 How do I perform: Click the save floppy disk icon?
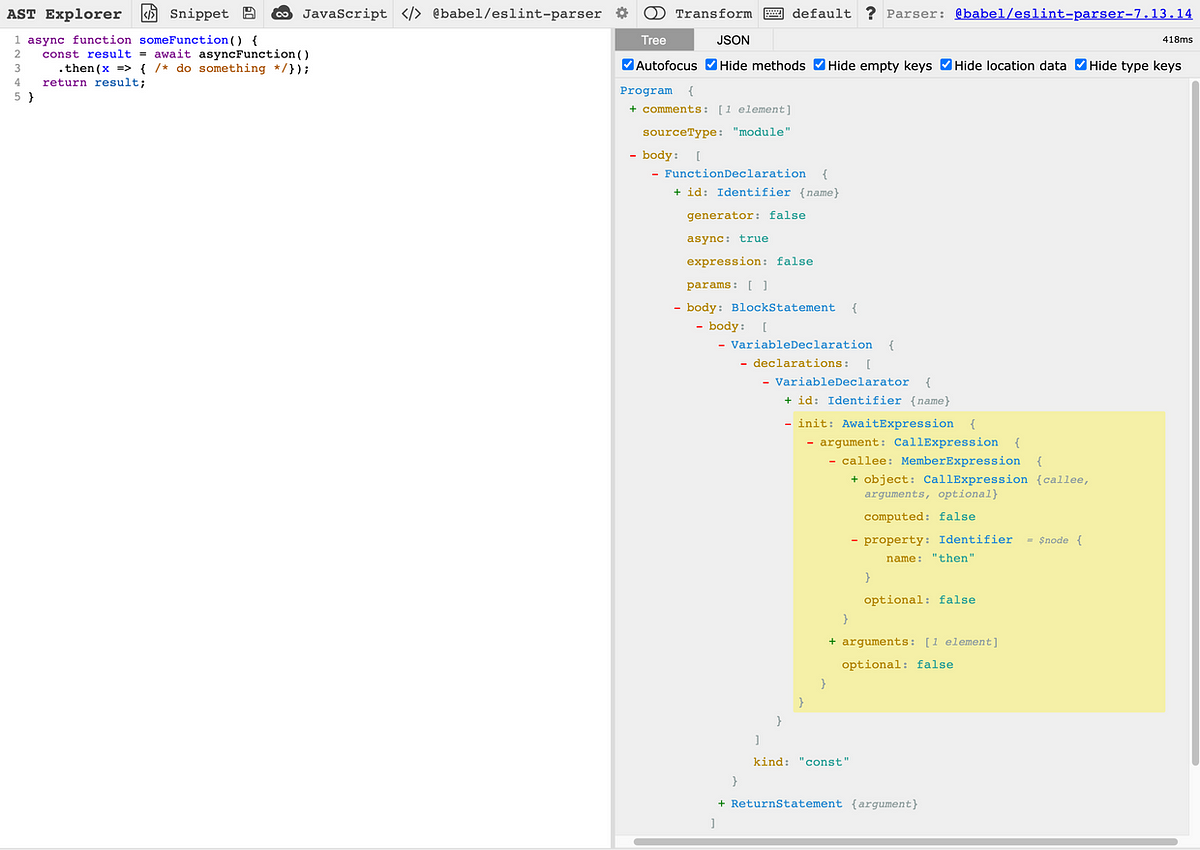click(x=248, y=13)
